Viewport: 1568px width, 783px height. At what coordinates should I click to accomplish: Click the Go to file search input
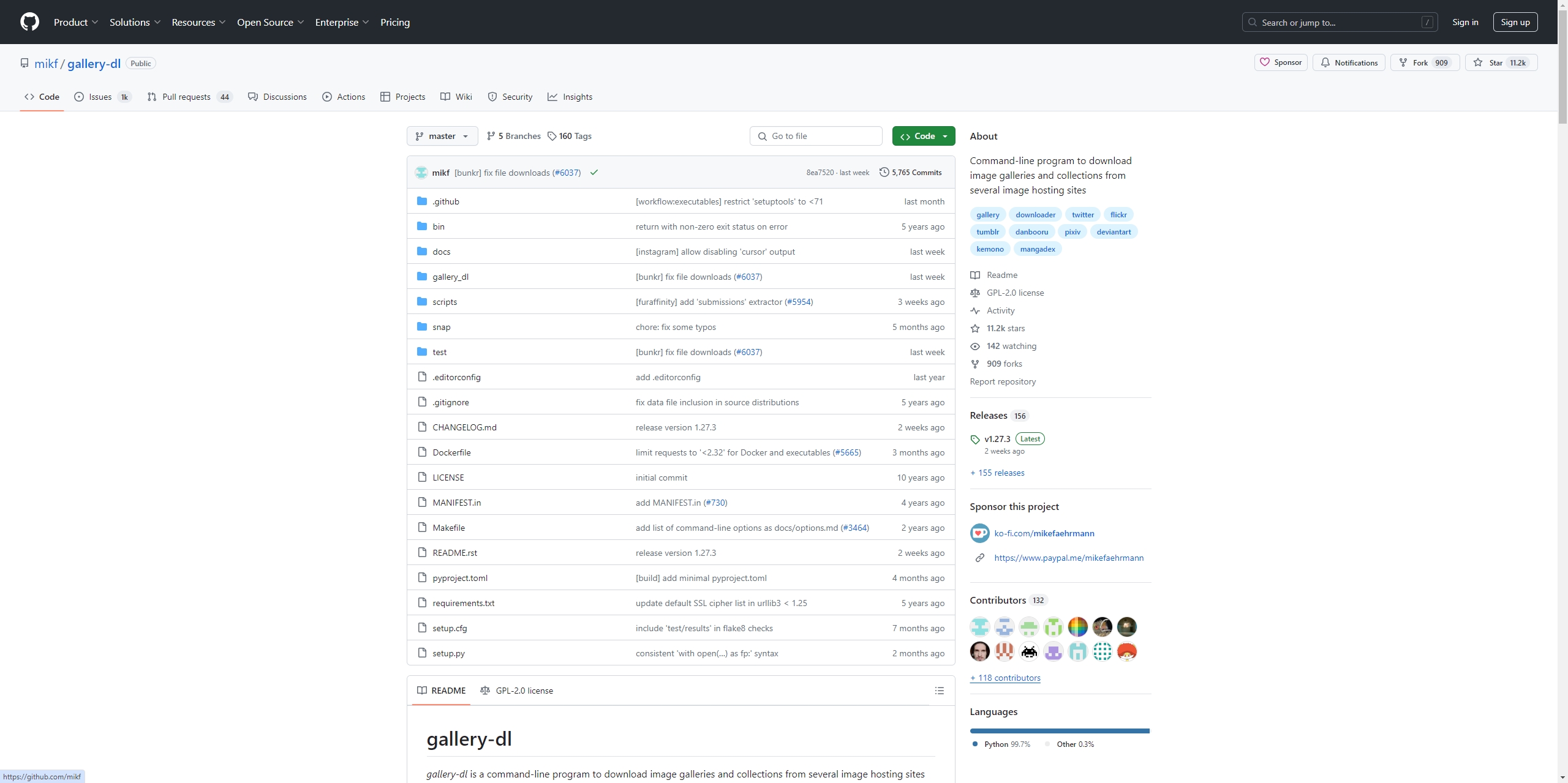tap(816, 136)
